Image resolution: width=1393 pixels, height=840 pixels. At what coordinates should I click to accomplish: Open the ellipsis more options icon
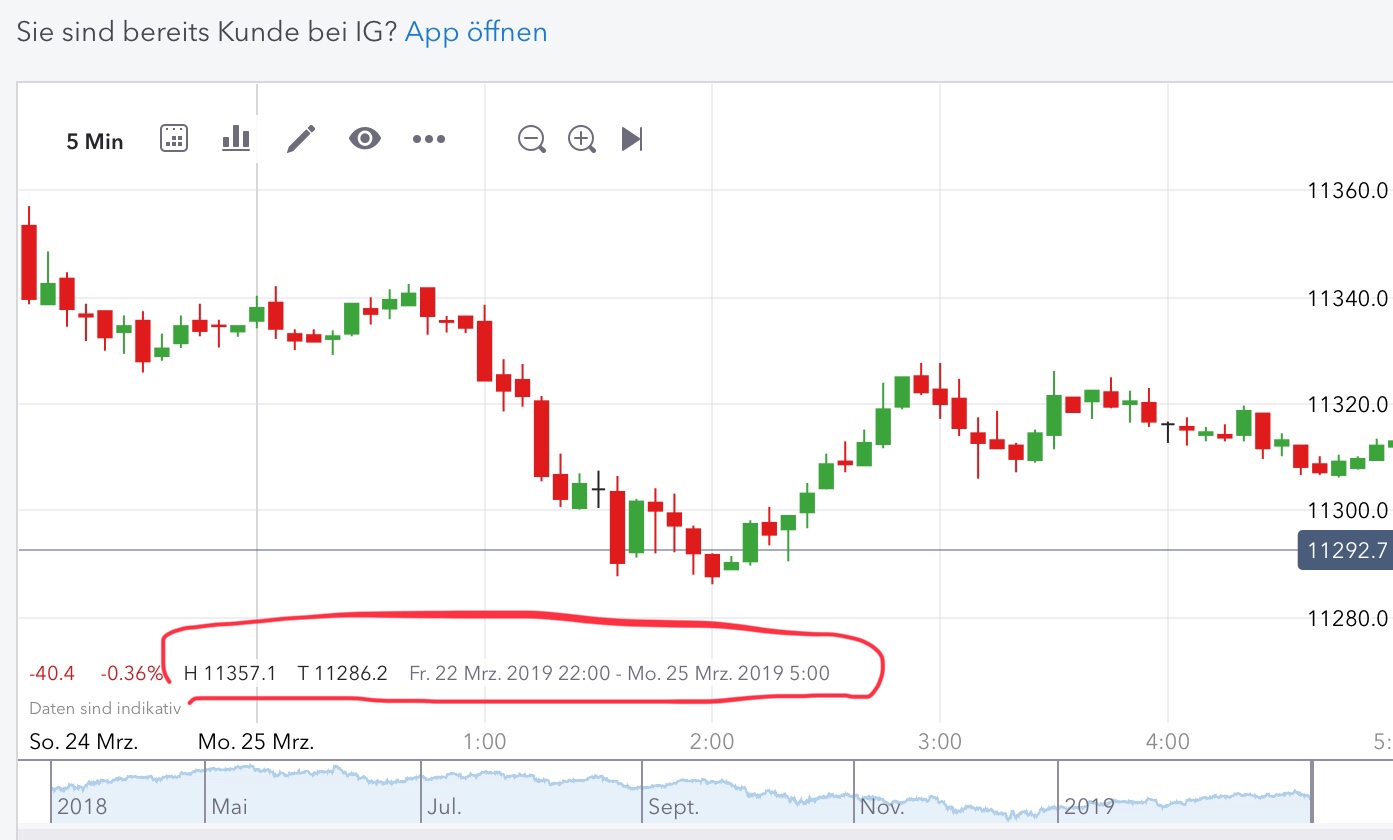coord(428,140)
